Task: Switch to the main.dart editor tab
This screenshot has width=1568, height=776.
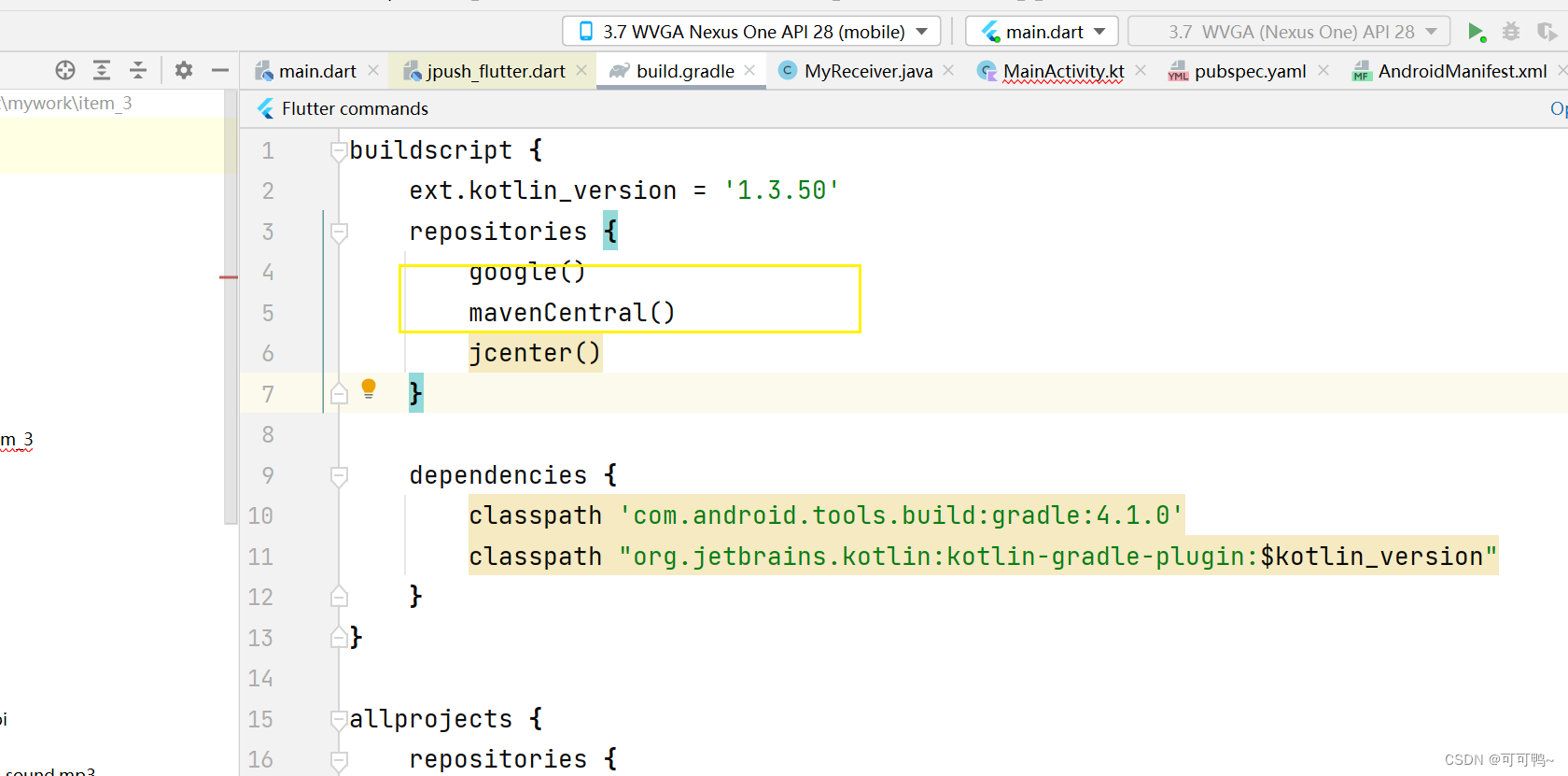Action: pos(316,71)
